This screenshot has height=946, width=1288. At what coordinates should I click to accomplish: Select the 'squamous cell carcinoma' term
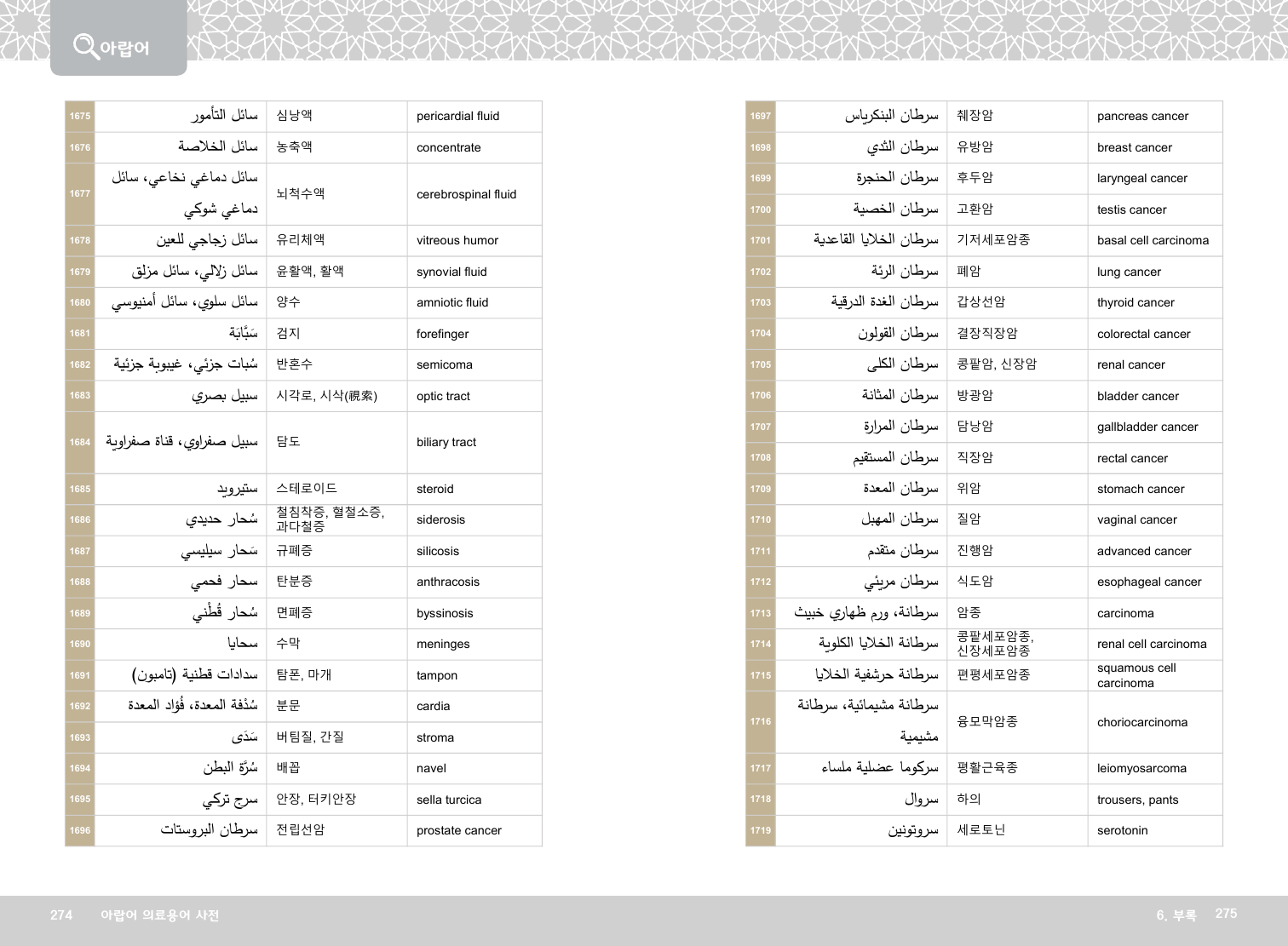[x=1136, y=675]
